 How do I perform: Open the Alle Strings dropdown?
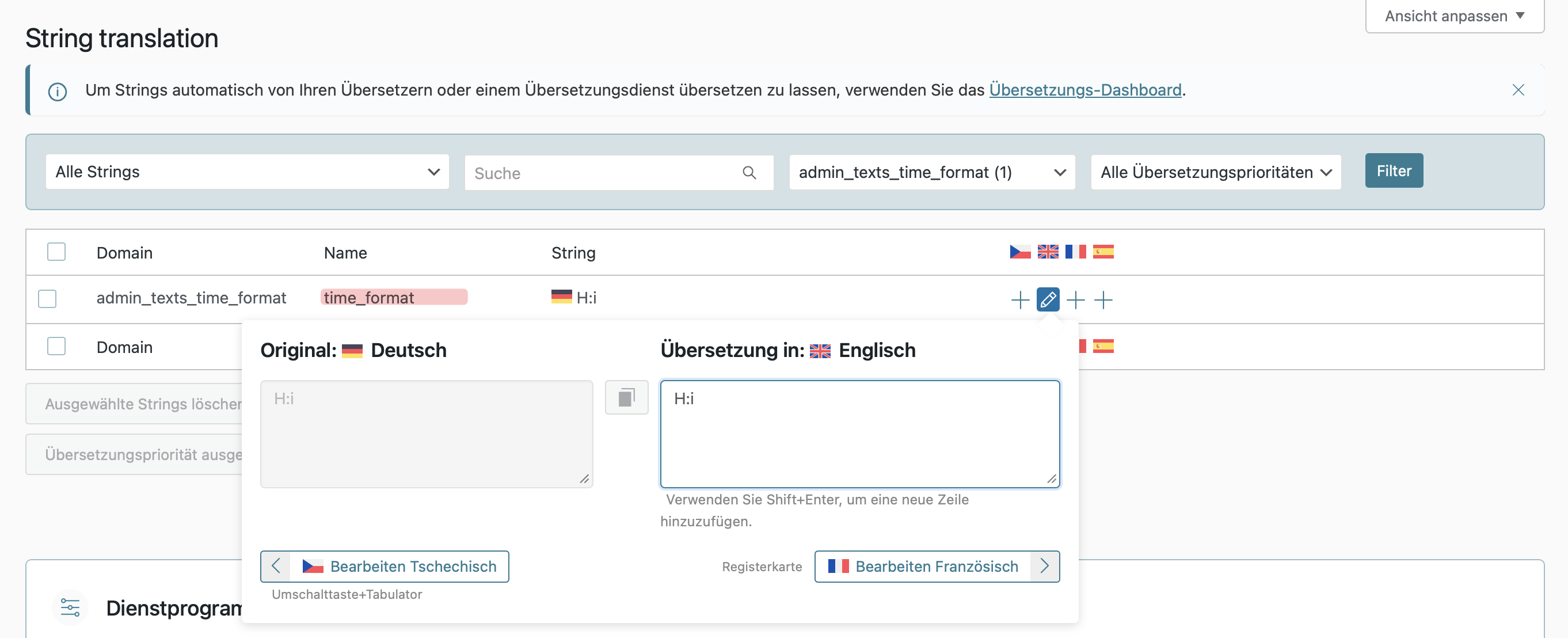tap(247, 172)
